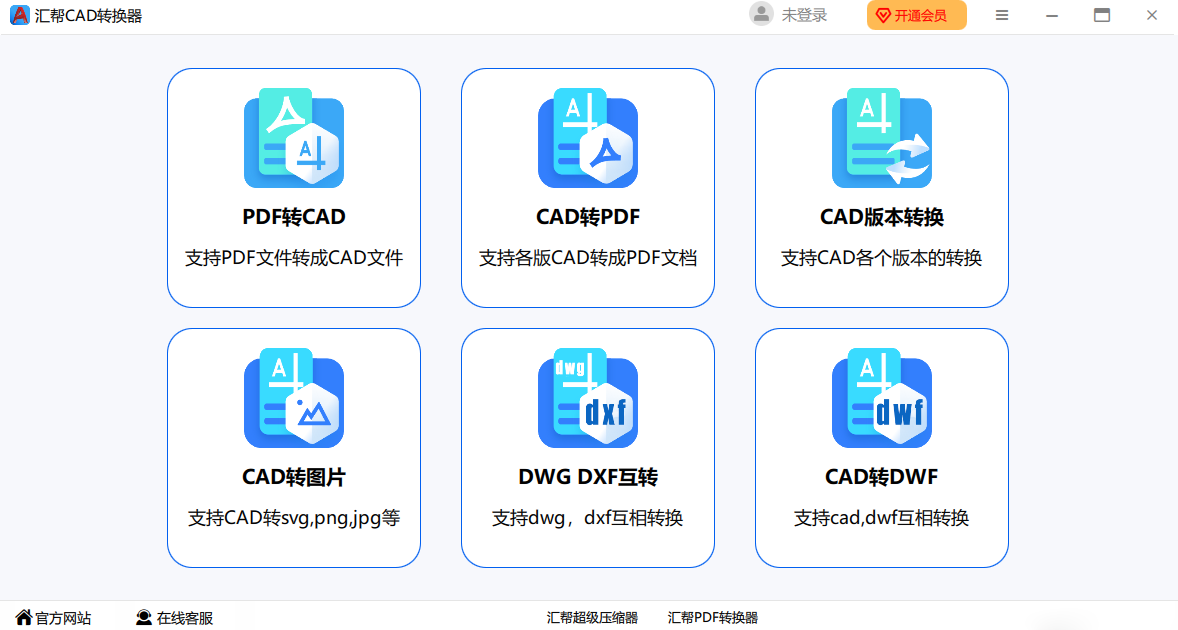This screenshot has width=1178, height=630.
Task: Choose the CAD转图片 icon
Action: [x=293, y=398]
